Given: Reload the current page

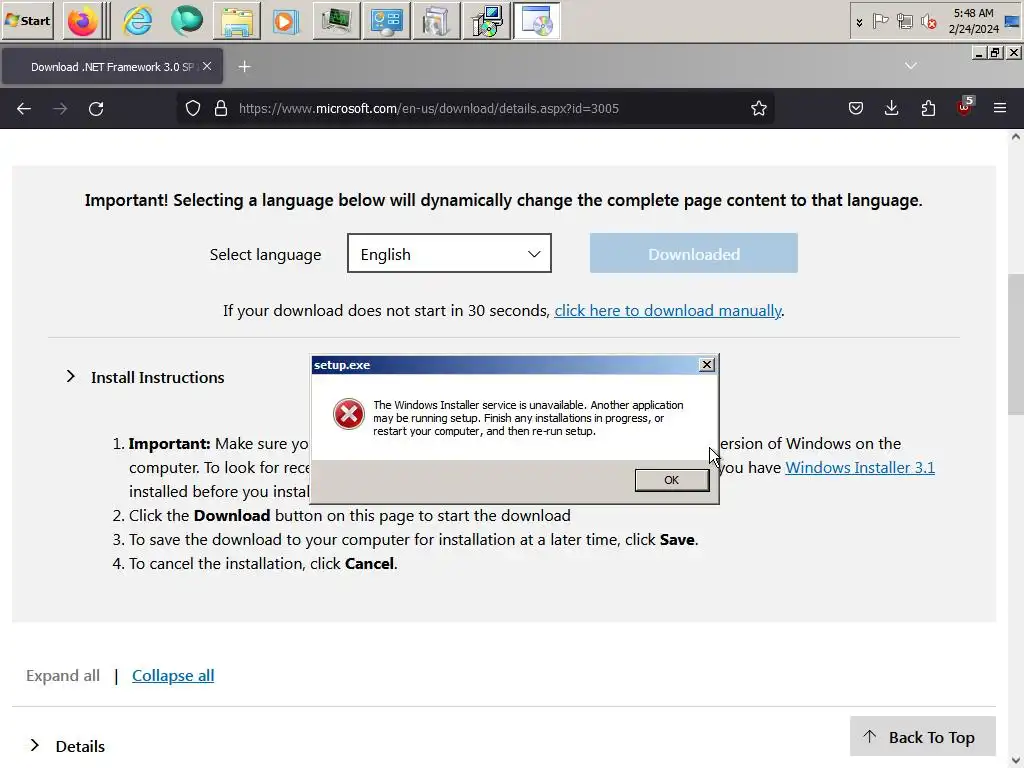Looking at the screenshot, I should coord(96,108).
